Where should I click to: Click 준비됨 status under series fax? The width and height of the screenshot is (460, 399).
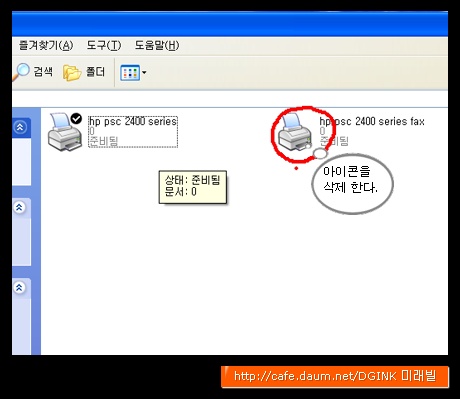point(334,141)
